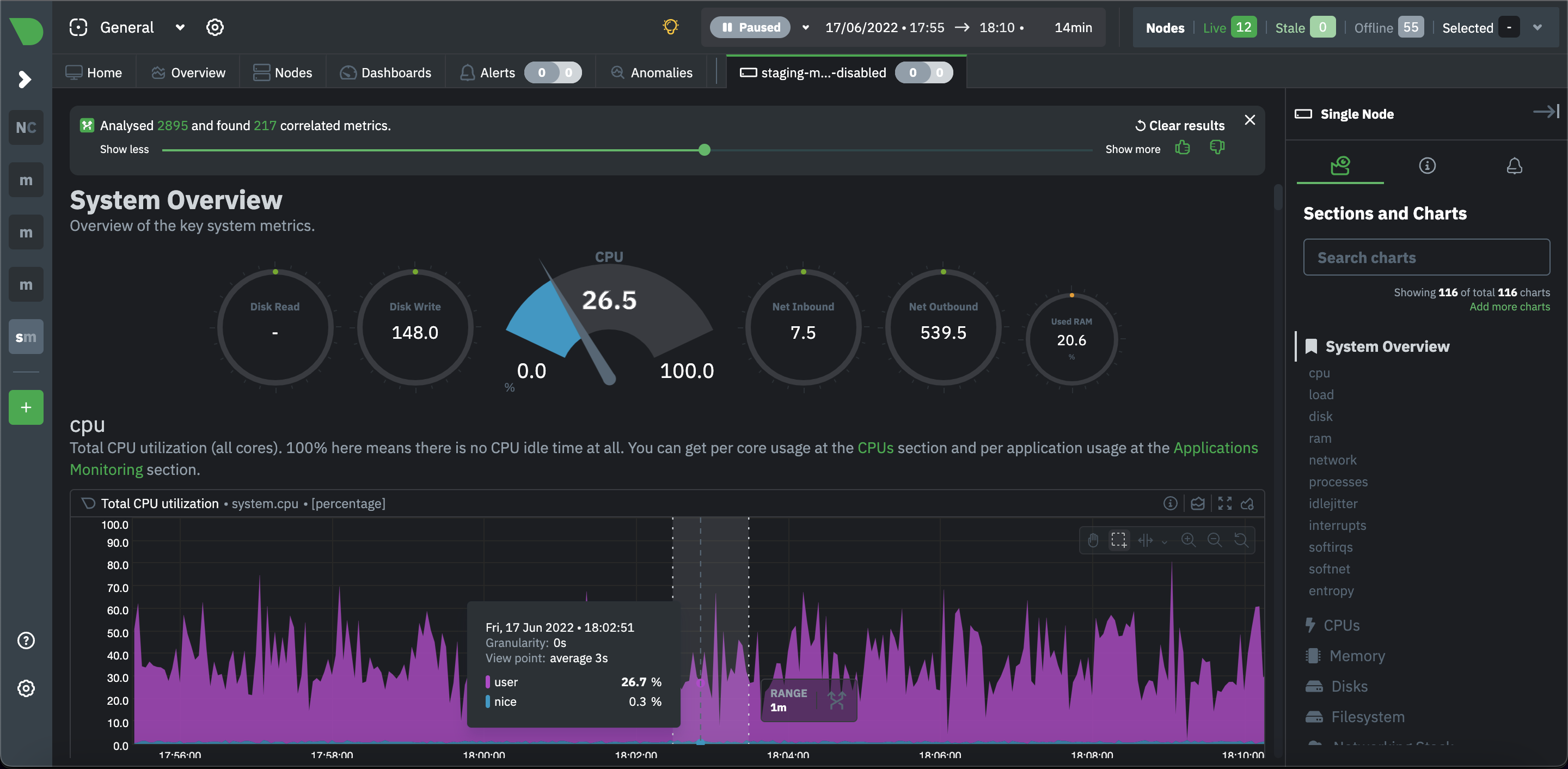Viewport: 1568px width, 769px height.
Task: Open the node info tab icon
Action: coord(1427,166)
